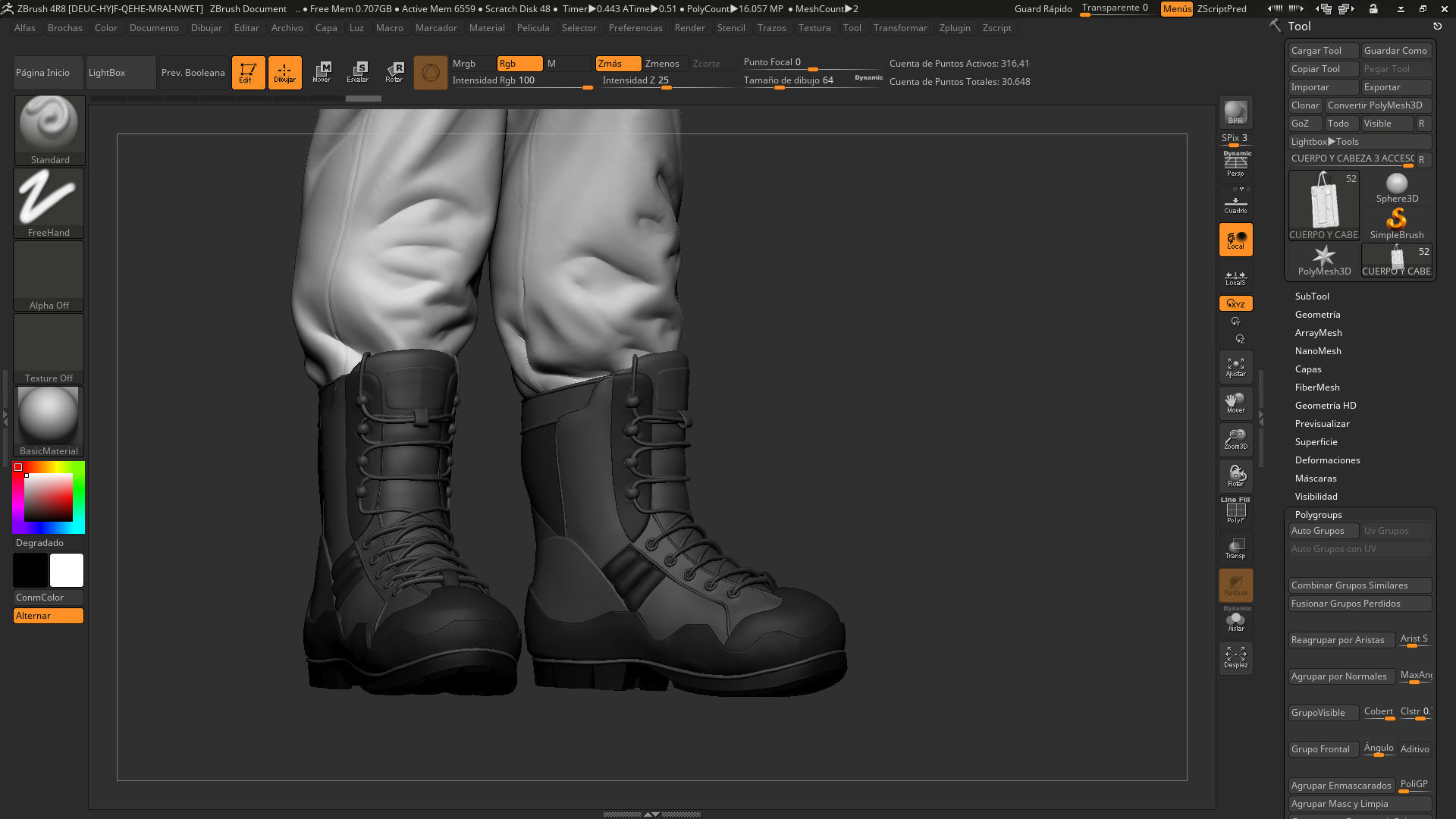The width and height of the screenshot is (1456, 819).
Task: Pick a color in the color picker square
Action: pos(49,497)
